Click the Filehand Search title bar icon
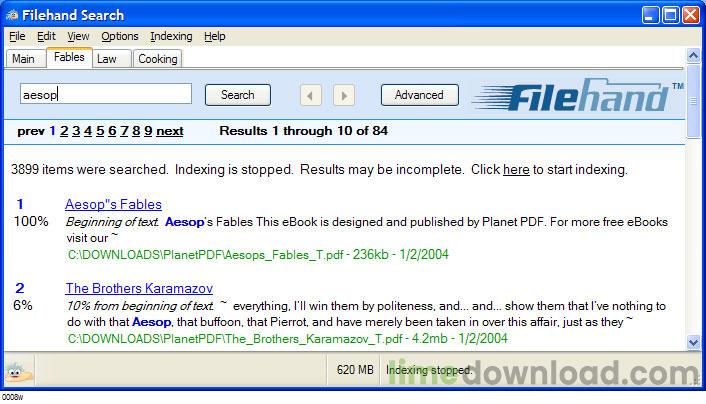 point(12,15)
